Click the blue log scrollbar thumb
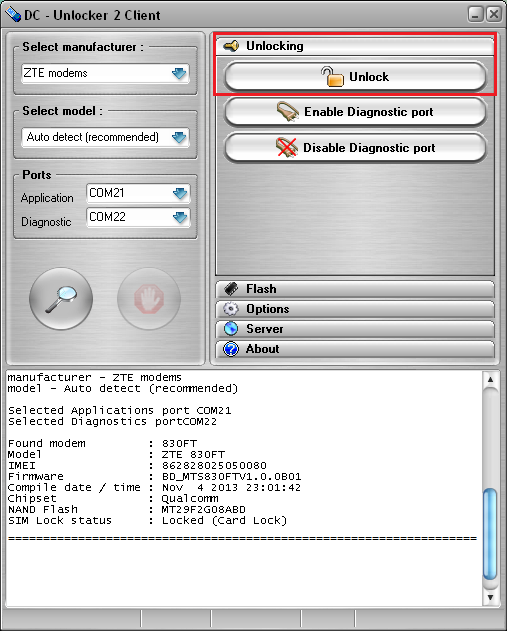Viewport: 507px width, 631px height. 490,534
